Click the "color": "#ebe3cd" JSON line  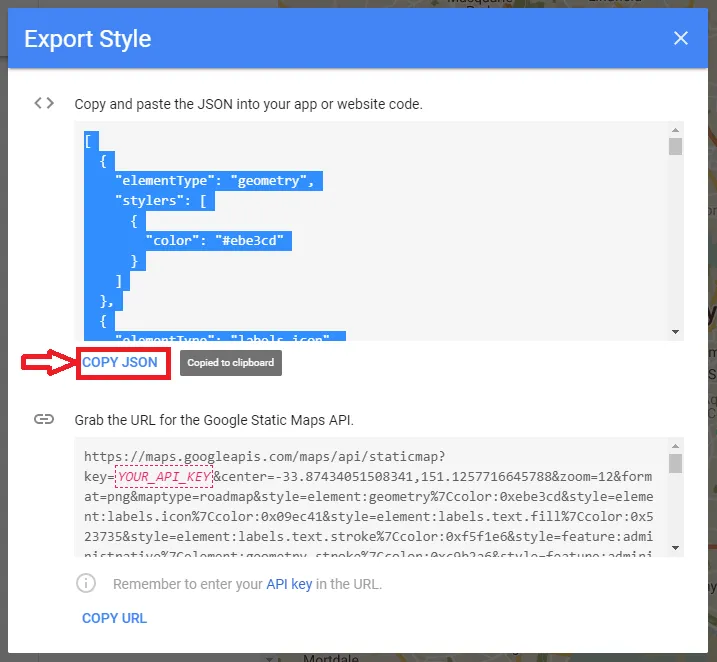[x=218, y=241]
